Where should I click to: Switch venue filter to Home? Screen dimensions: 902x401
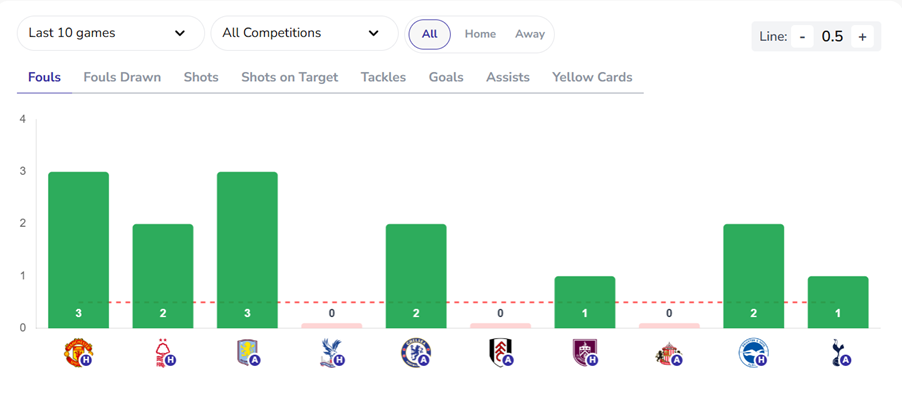point(480,34)
